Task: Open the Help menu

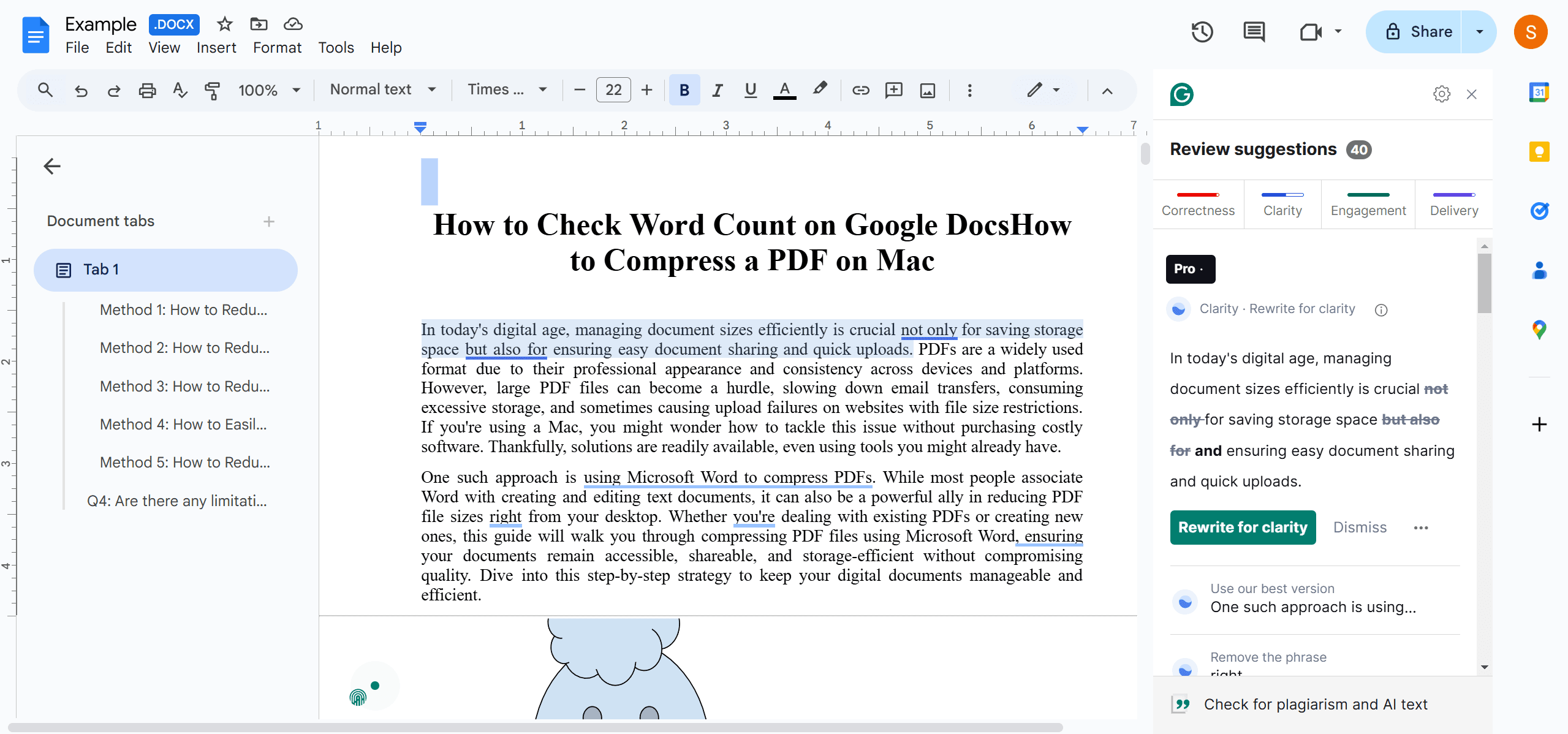Action: (x=386, y=48)
